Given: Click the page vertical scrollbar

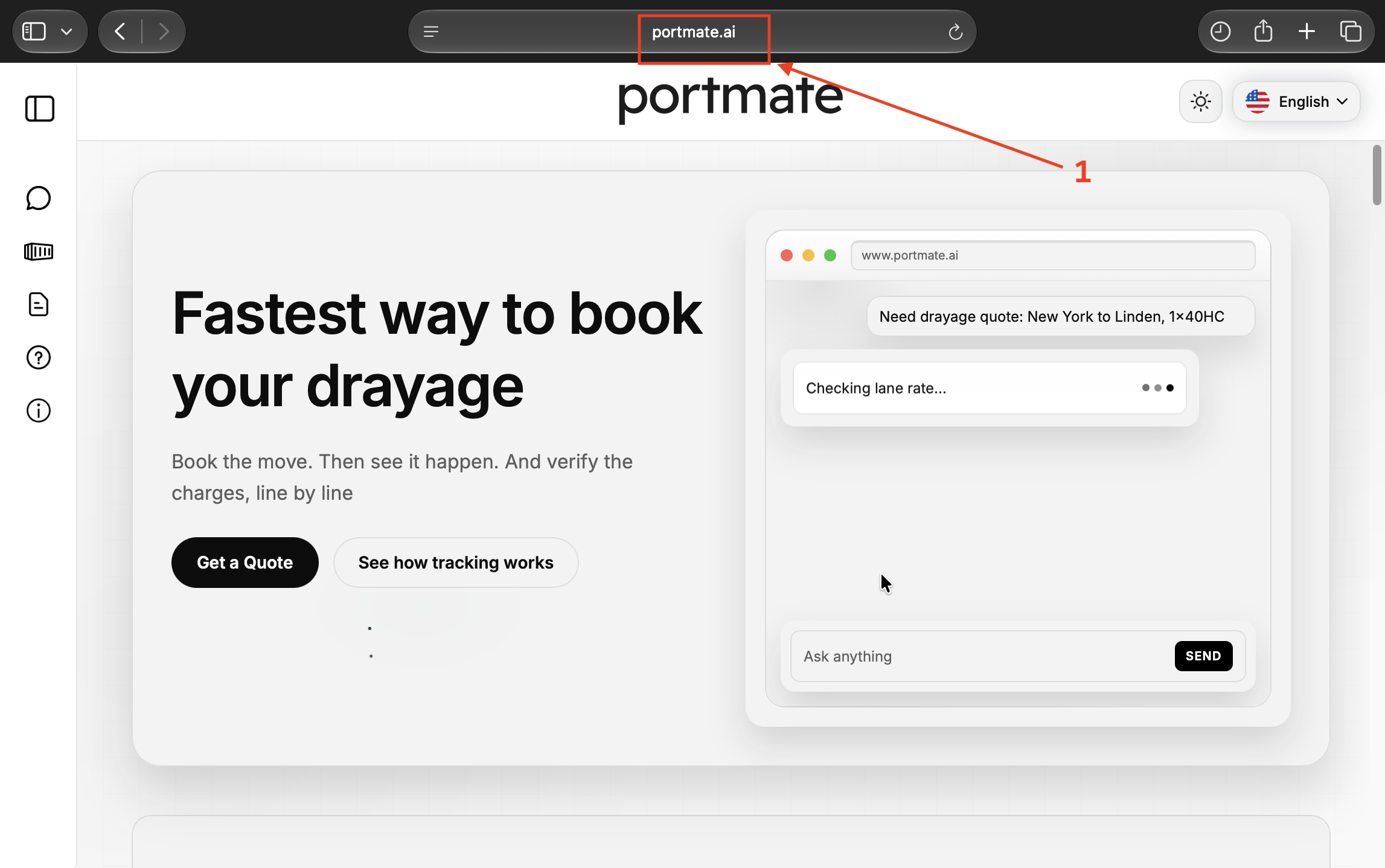Looking at the screenshot, I should (1377, 175).
